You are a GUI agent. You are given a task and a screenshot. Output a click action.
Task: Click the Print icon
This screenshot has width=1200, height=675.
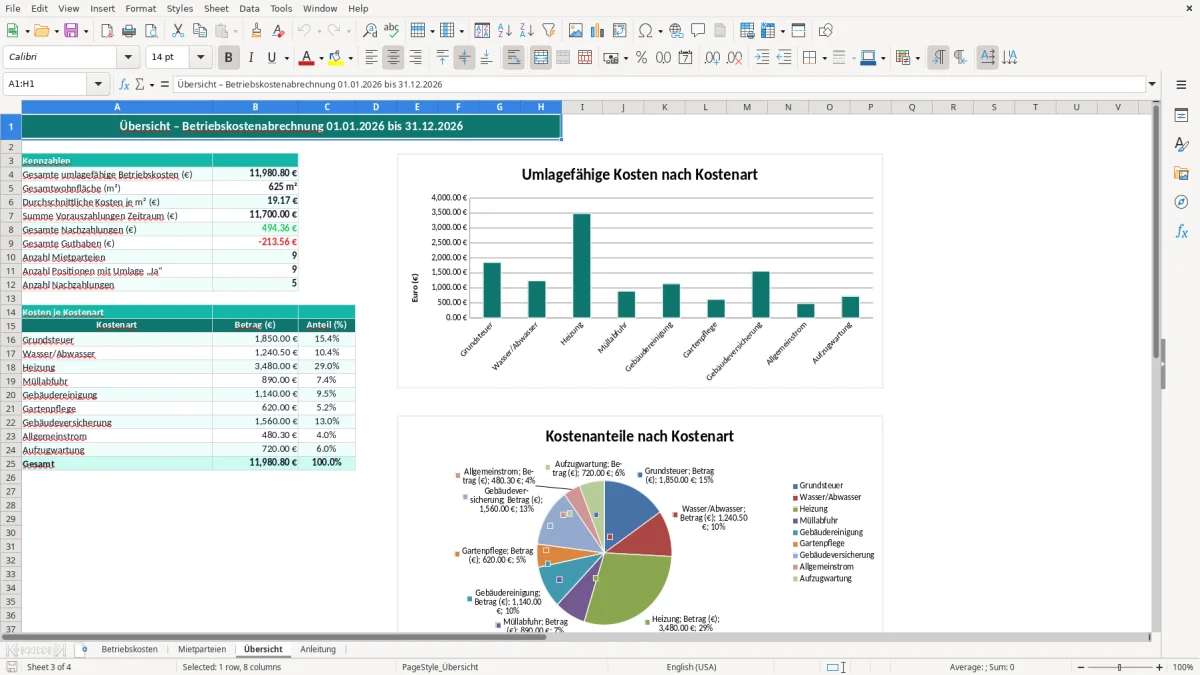pos(128,31)
